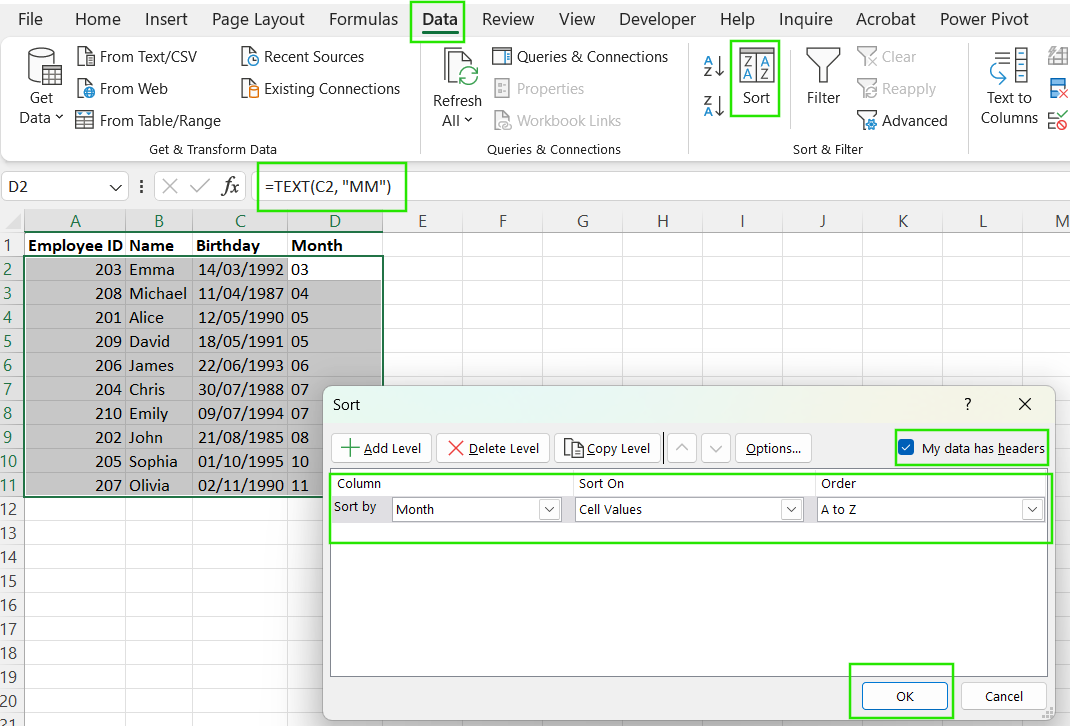Image resolution: width=1070 pixels, height=726 pixels.
Task: Select the Month header cell
Action: (x=335, y=245)
